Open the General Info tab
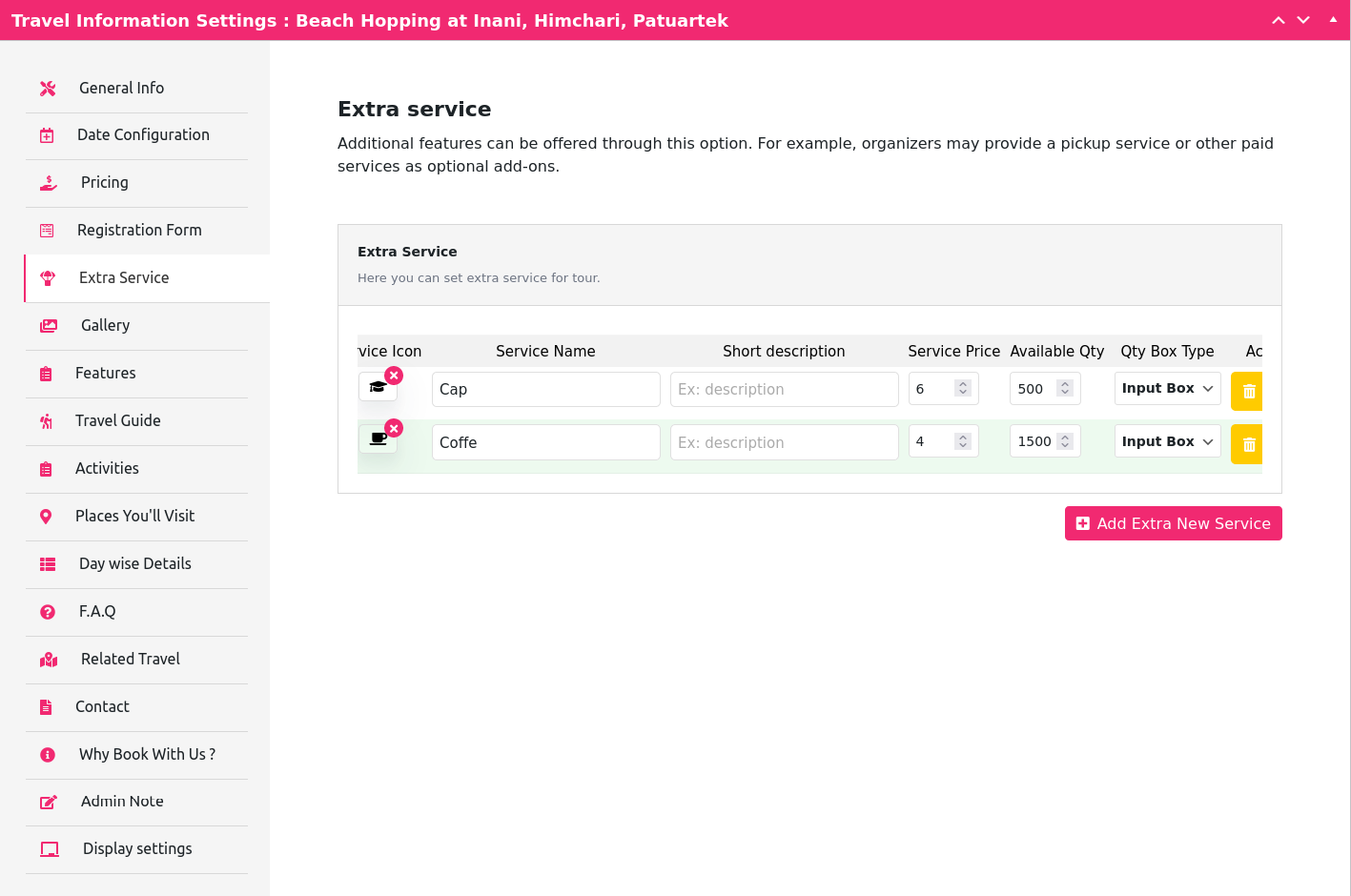Image resolution: width=1351 pixels, height=896 pixels. point(136,89)
